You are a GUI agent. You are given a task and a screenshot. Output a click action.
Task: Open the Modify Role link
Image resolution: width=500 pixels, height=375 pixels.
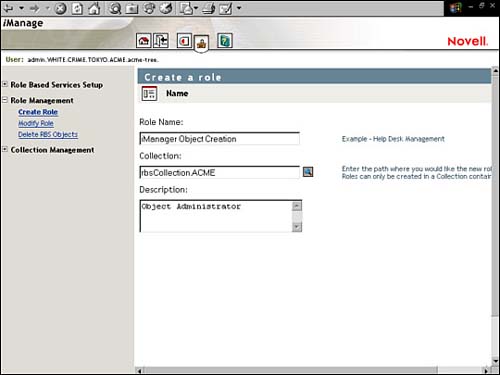(x=36, y=123)
